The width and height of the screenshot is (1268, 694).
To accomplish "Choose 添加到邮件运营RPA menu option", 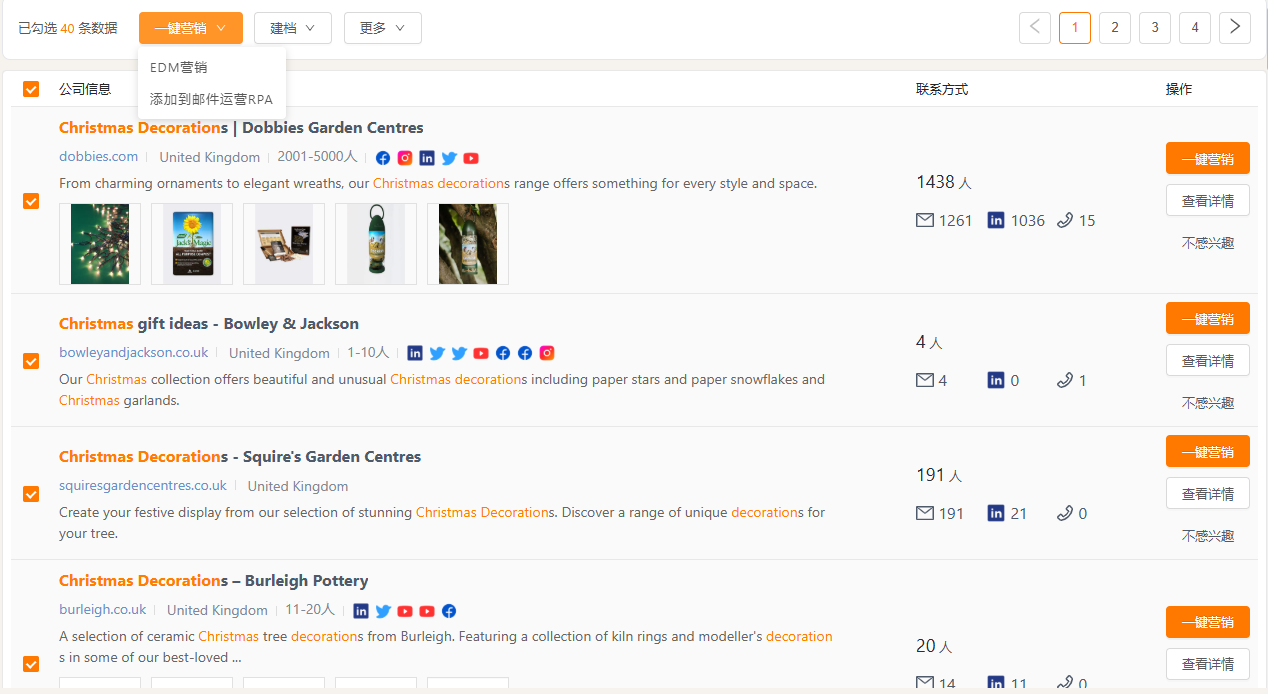I will [x=212, y=99].
